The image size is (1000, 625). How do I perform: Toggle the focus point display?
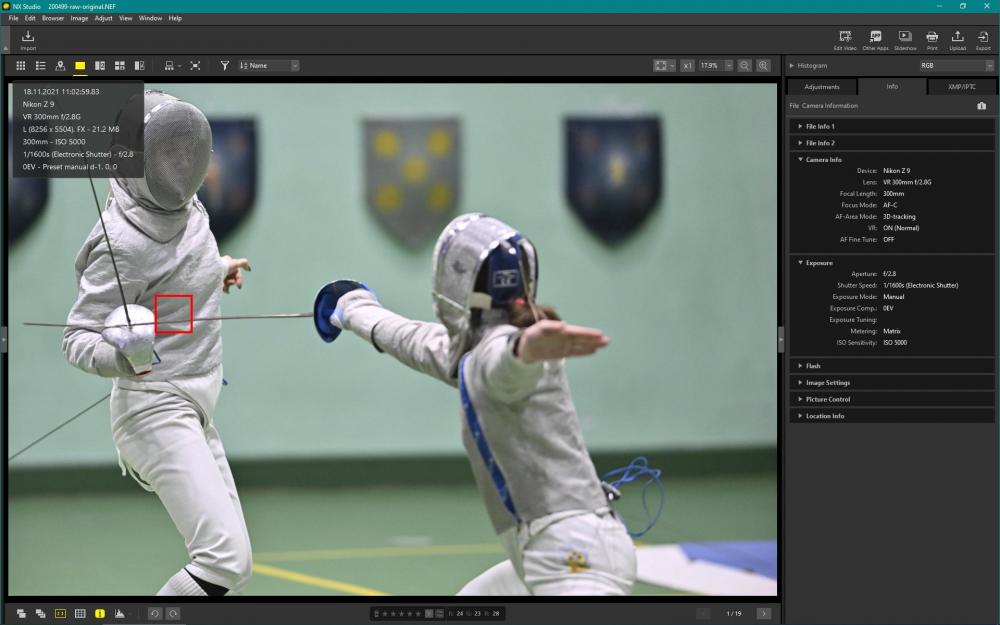pyautogui.click(x=60, y=614)
